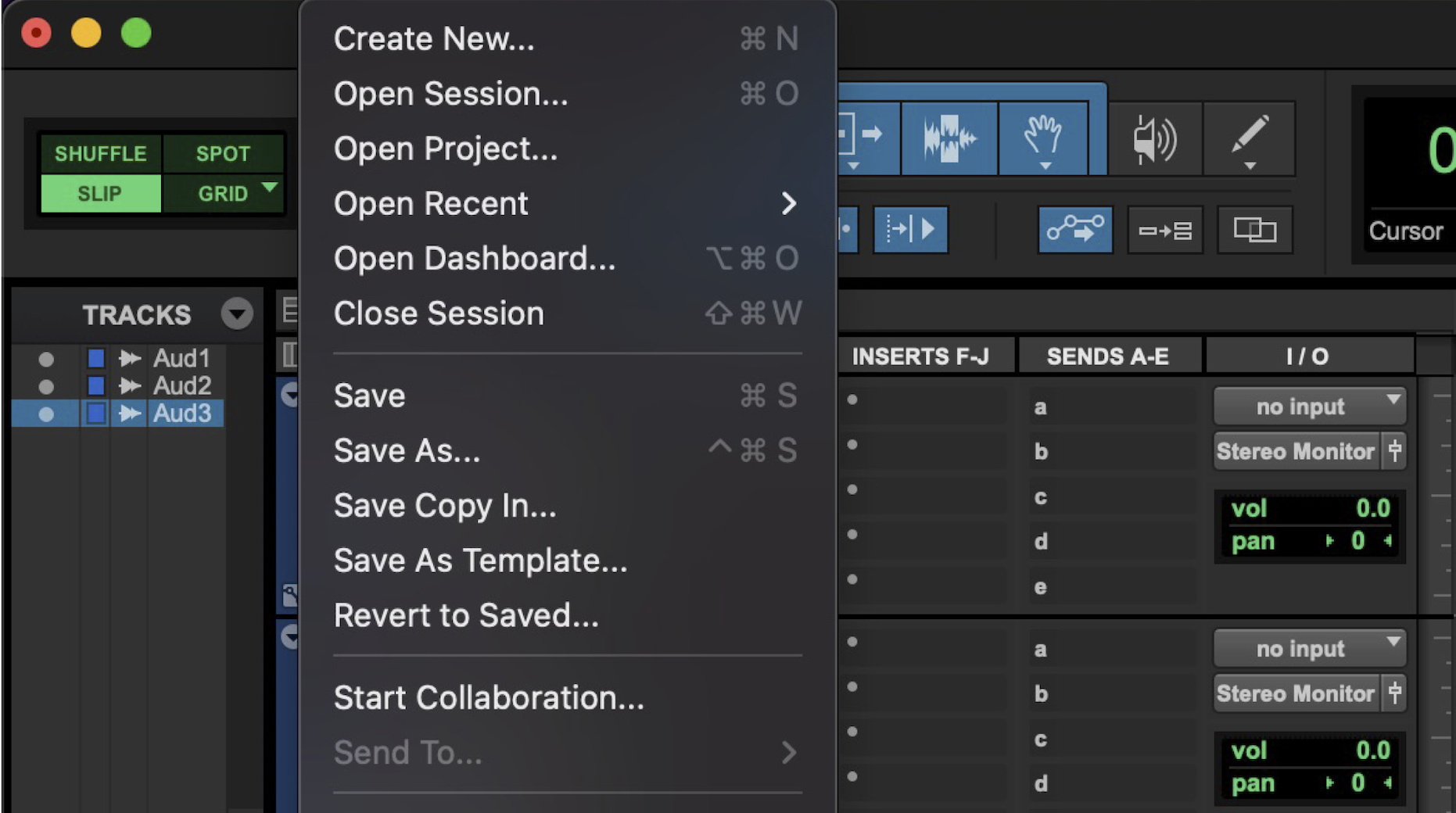Viewport: 1456px width, 813px height.
Task: Choose Save As Template from menu
Action: (x=480, y=561)
